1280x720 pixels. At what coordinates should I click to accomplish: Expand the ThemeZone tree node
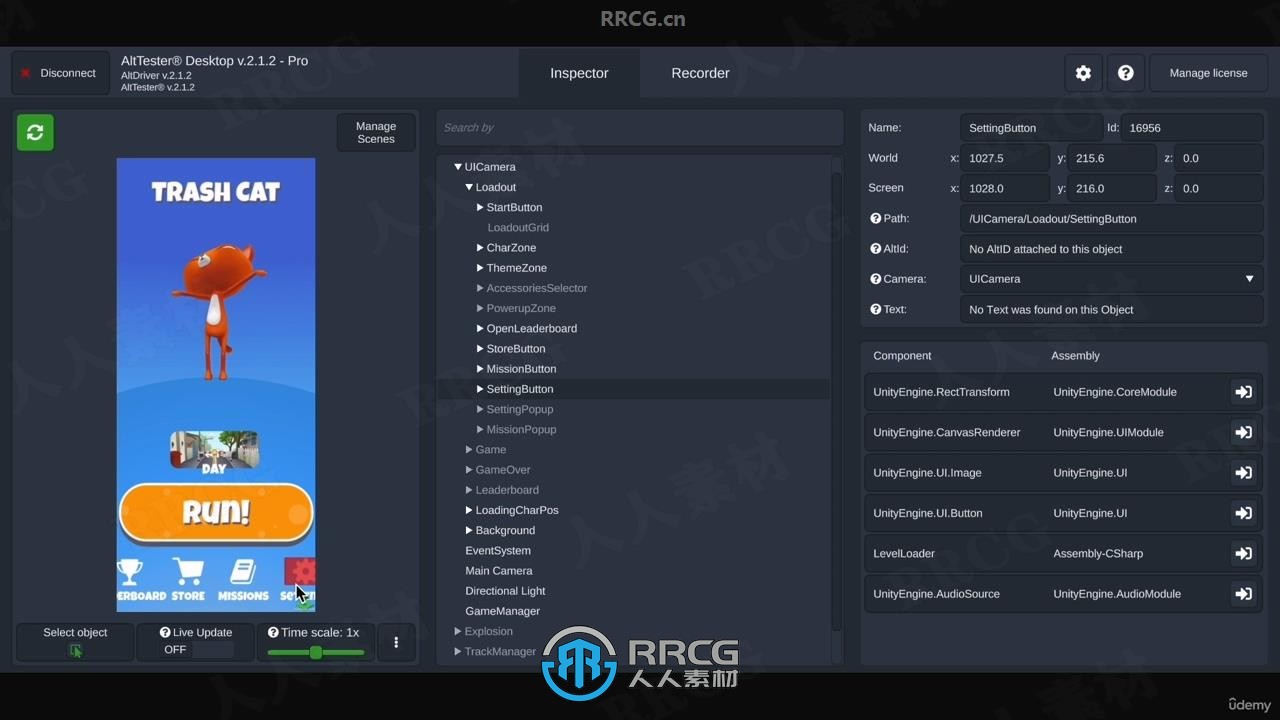point(480,268)
